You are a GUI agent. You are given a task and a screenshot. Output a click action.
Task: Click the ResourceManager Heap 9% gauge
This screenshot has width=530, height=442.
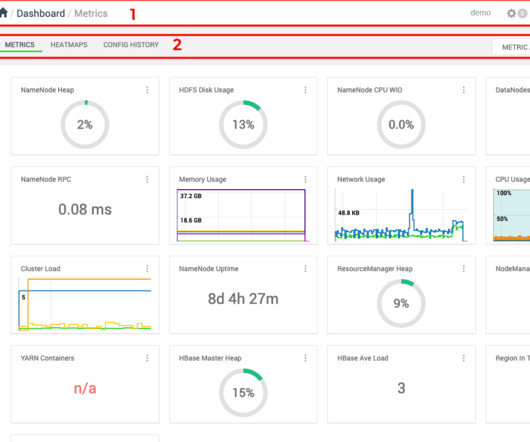[x=401, y=303]
